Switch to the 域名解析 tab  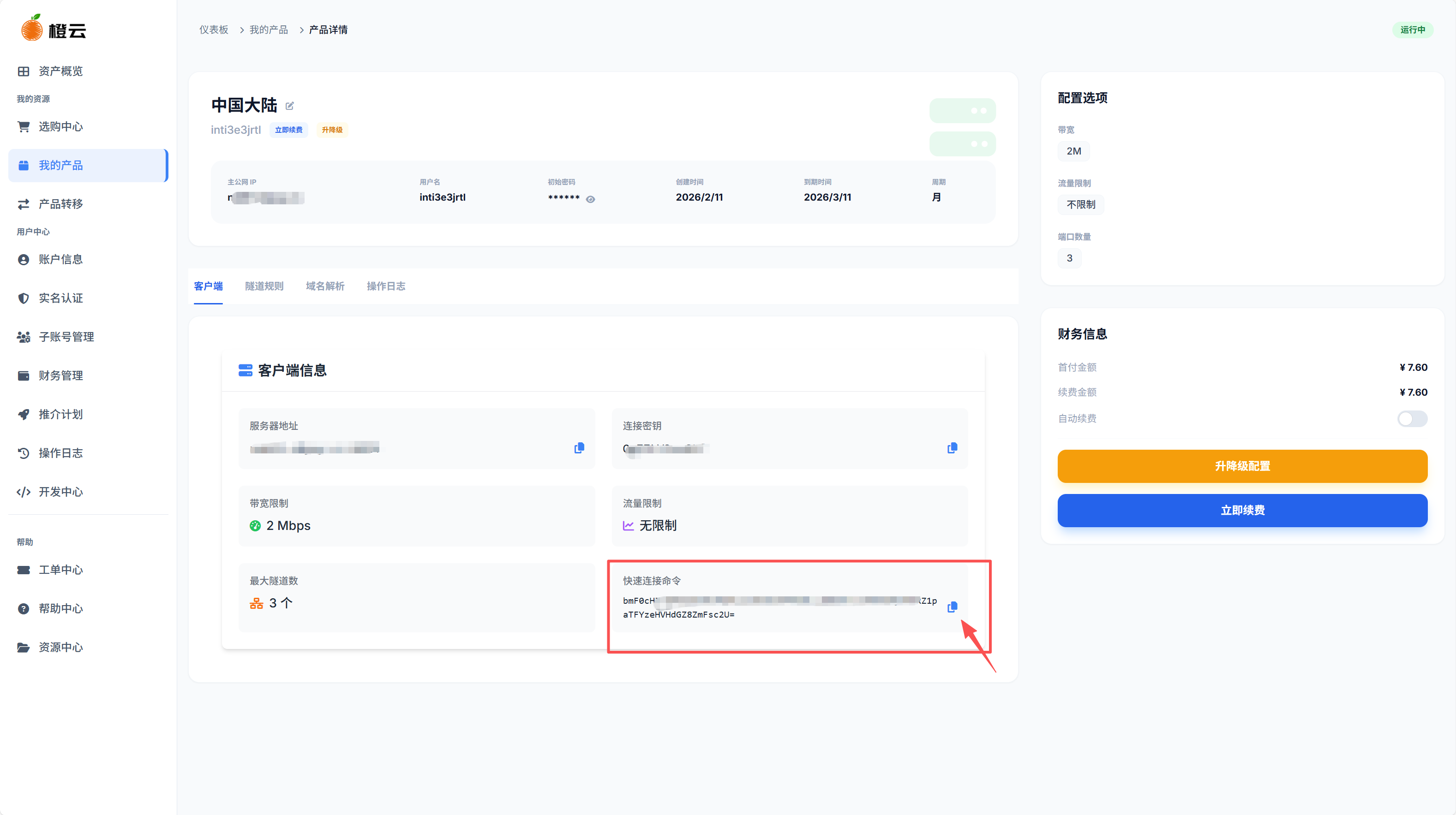click(x=325, y=286)
